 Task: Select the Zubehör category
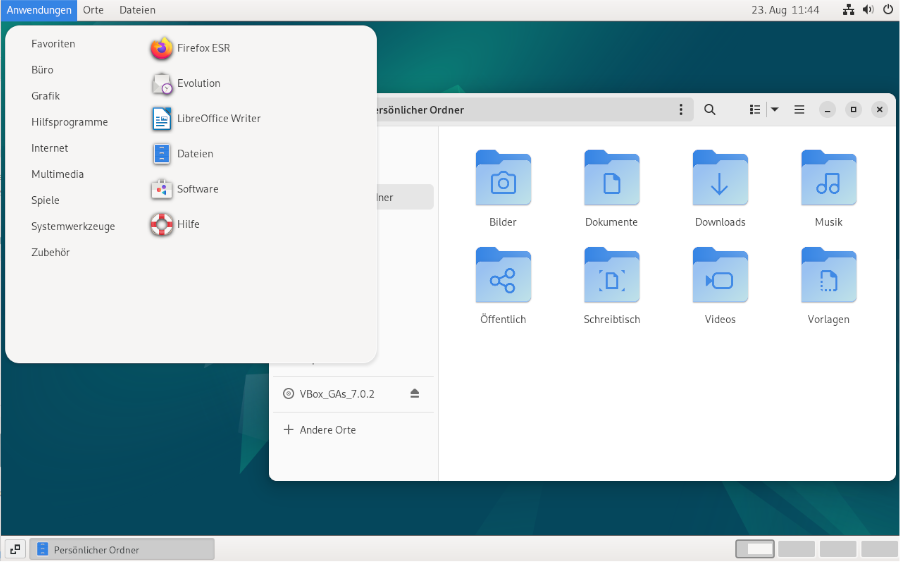pos(51,252)
